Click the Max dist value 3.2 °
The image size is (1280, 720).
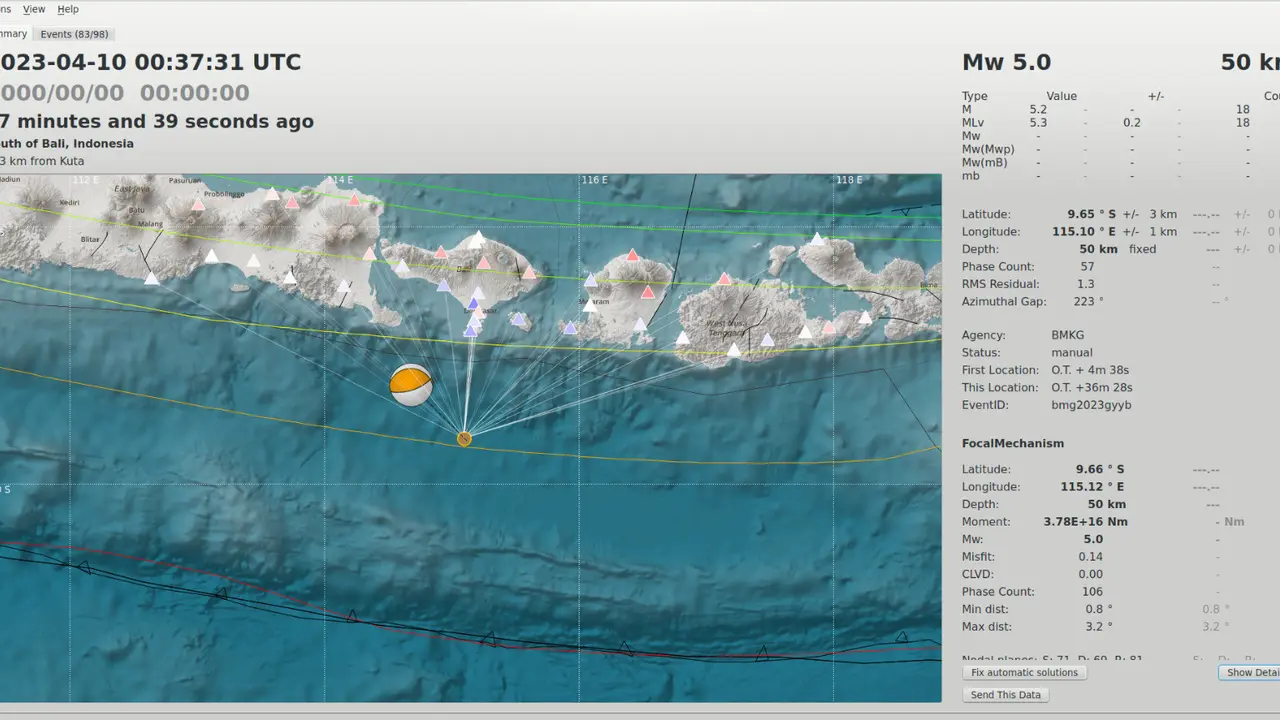coord(1099,627)
